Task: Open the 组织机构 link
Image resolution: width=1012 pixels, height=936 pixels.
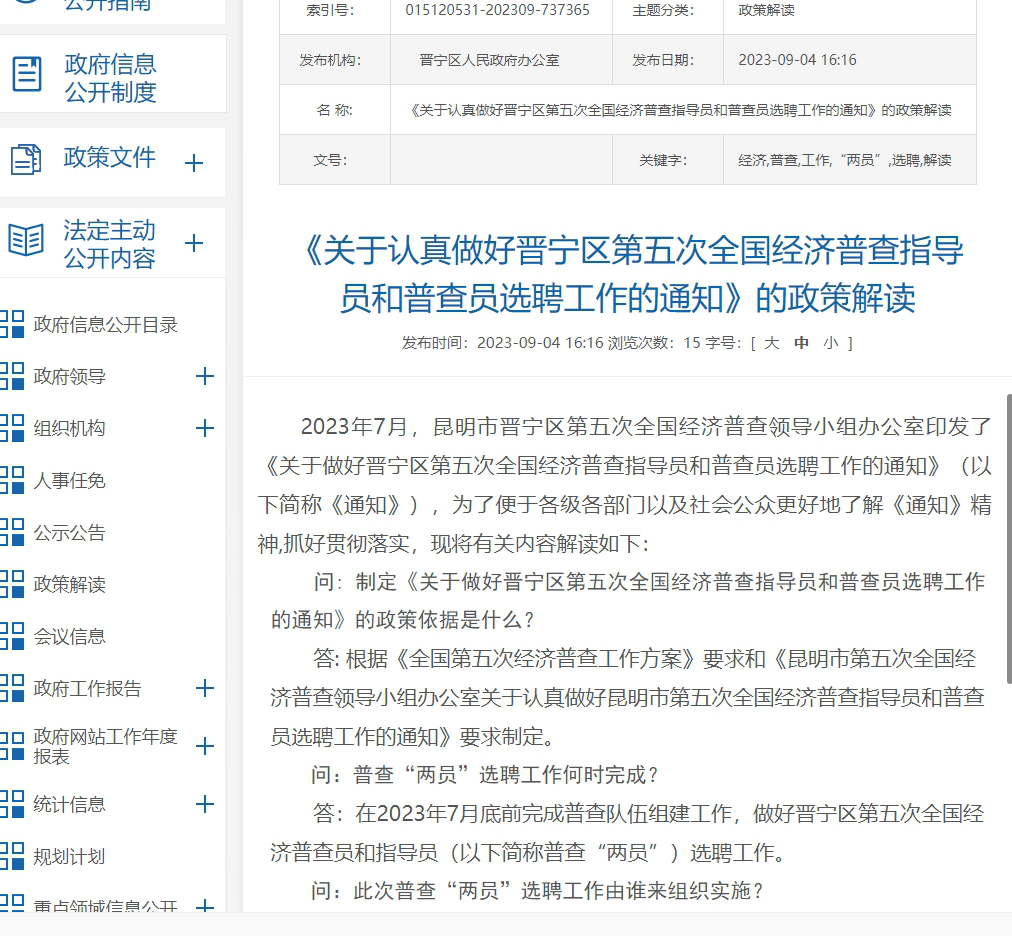Action: pos(69,428)
